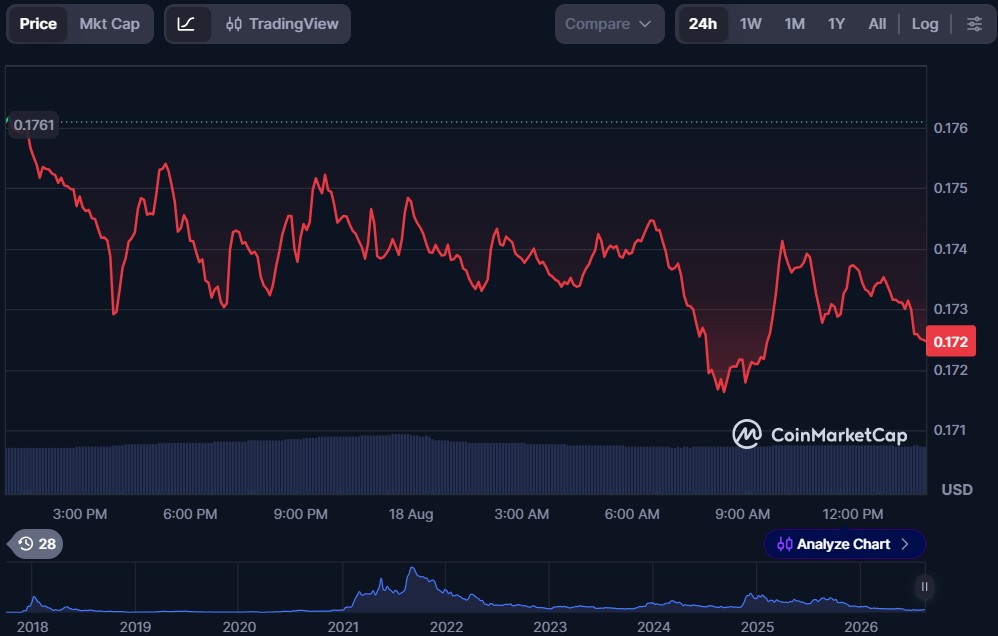Click 2021 on the overview timeline
This screenshot has height=636, width=998.
(343, 627)
